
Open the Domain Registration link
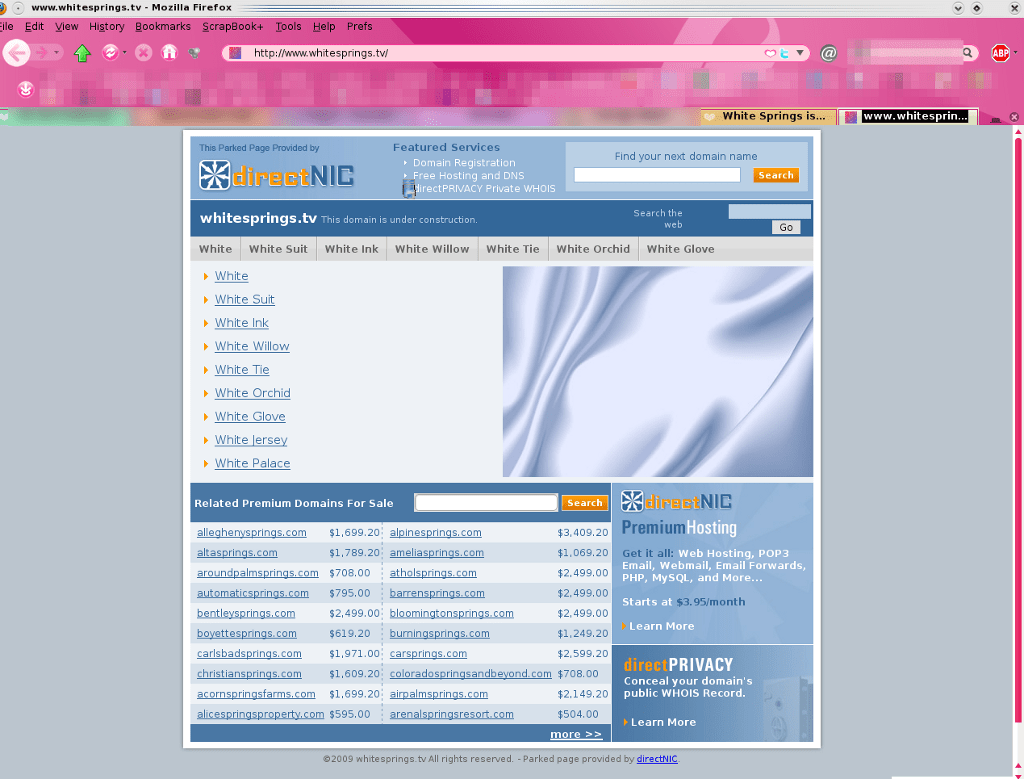[464, 163]
